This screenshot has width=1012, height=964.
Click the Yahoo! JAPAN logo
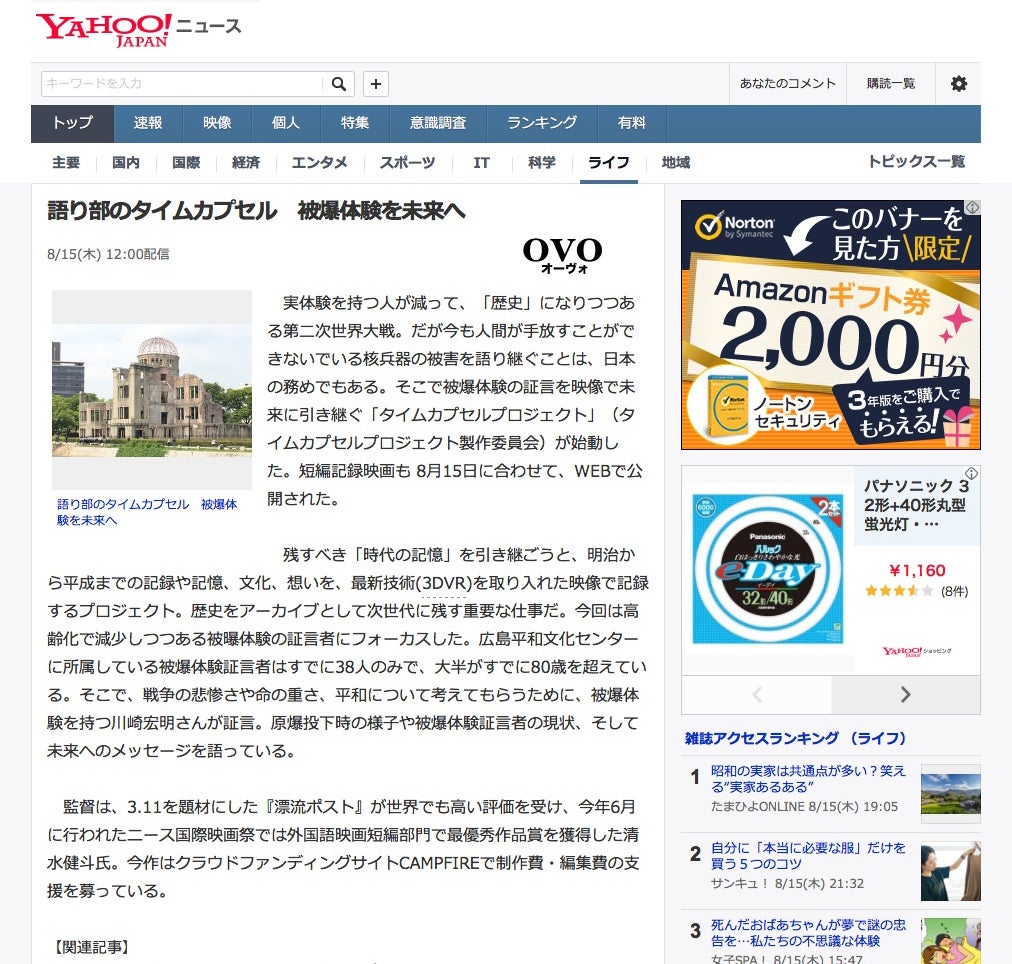pyautogui.click(x=104, y=29)
